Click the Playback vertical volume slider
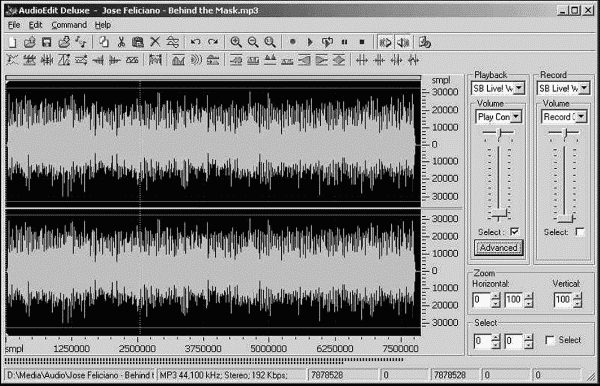 [x=499, y=183]
